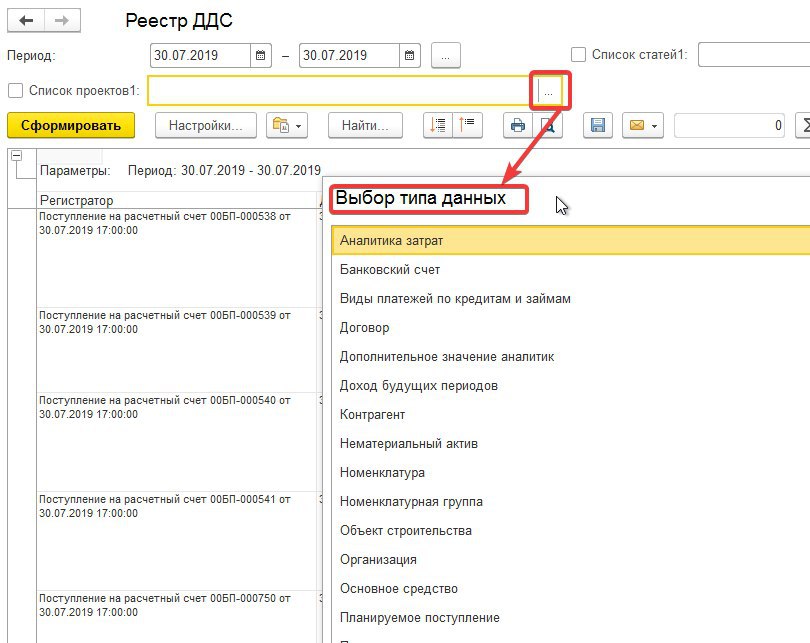The image size is (810, 643).
Task: Select Объект строительства in the list
Action: (570, 530)
